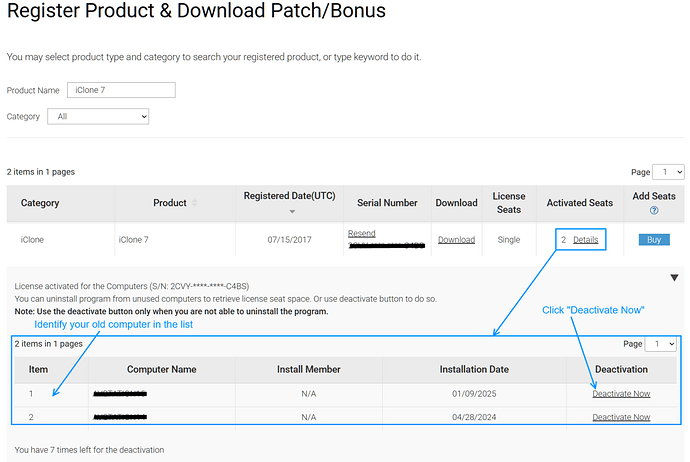
Task: Click the item number 2 cell
Action: click(31, 417)
